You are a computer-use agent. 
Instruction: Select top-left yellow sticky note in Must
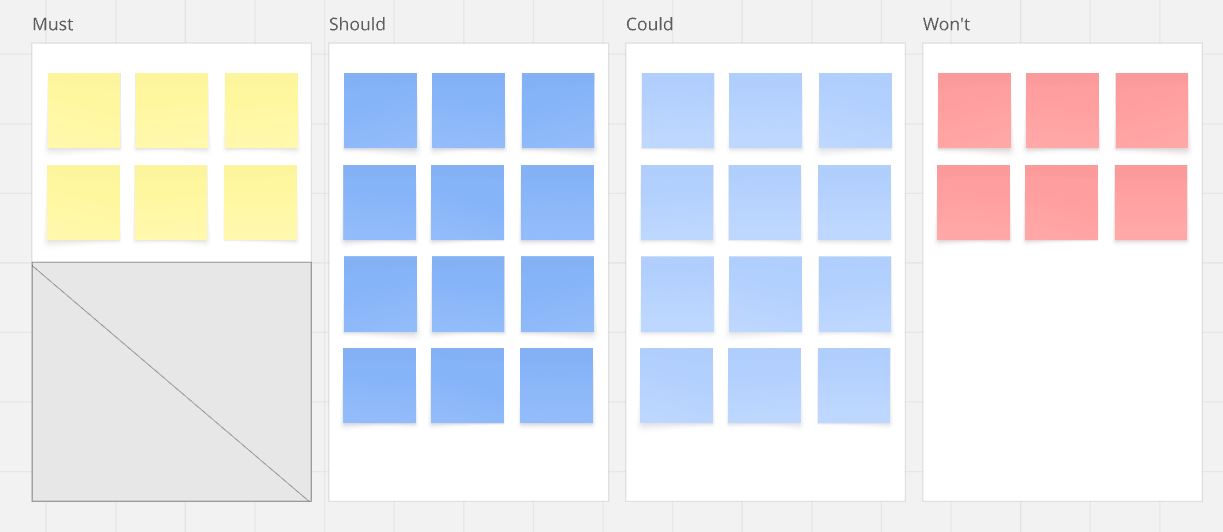(84, 110)
